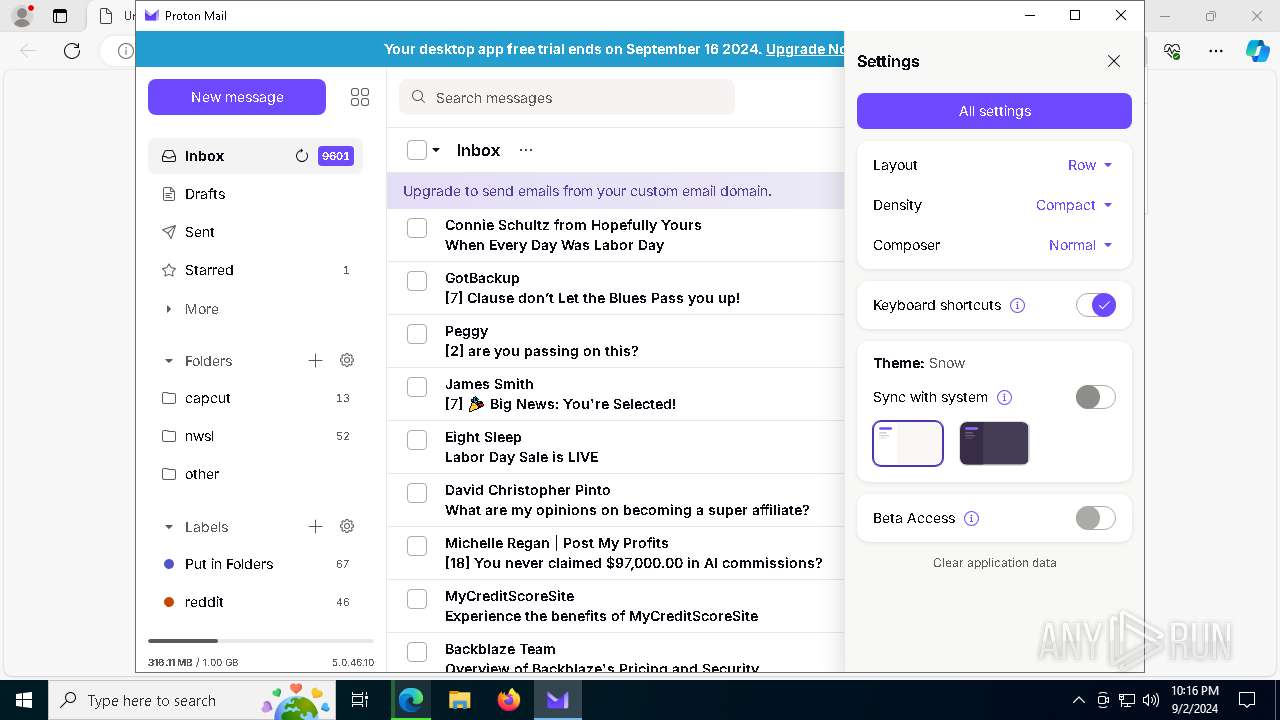Image resolution: width=1280 pixels, height=720 pixels.
Task: Check the Eight Sleep email checkbox
Action: coord(417,440)
